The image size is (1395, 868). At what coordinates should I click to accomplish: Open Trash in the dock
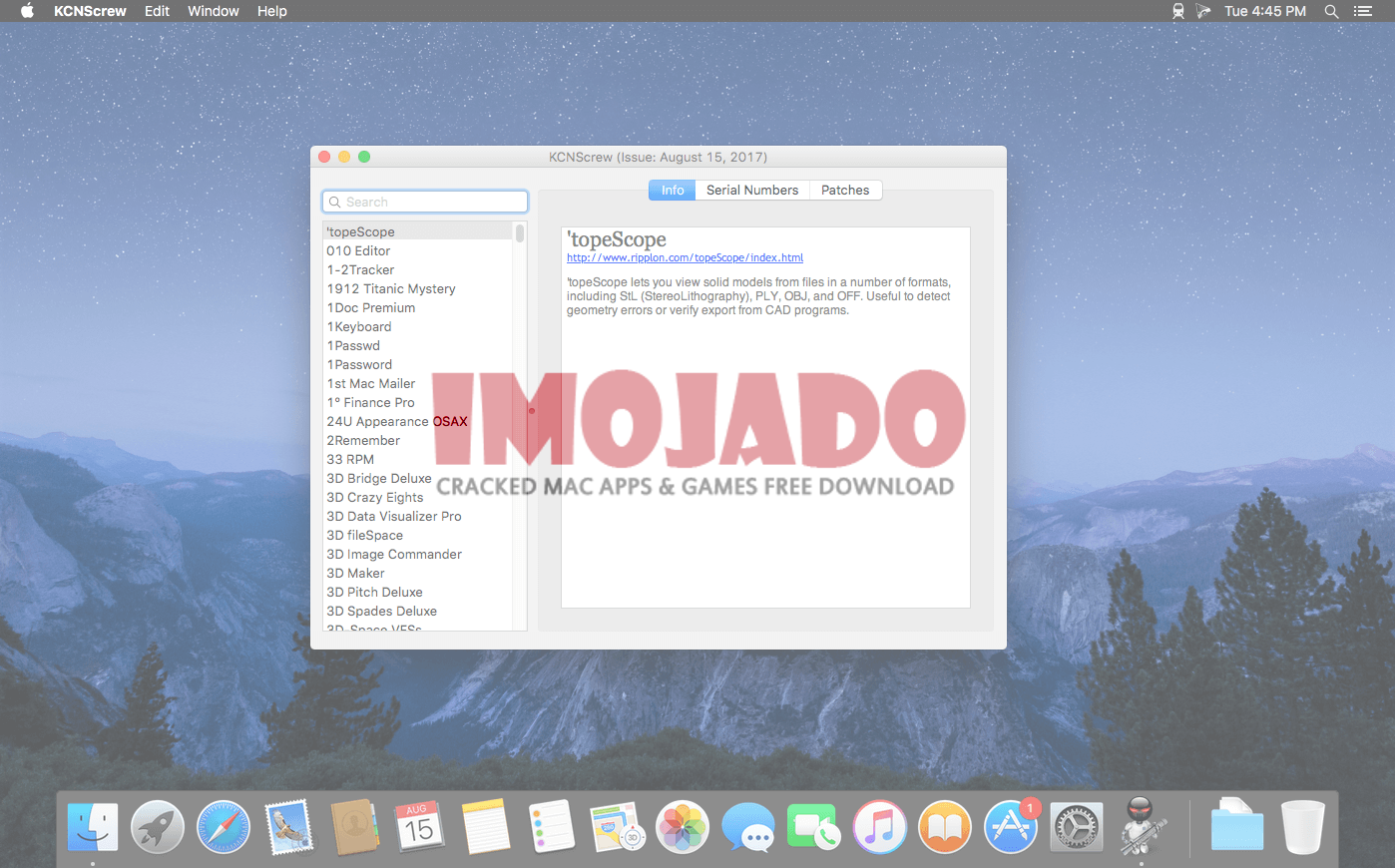1303,827
